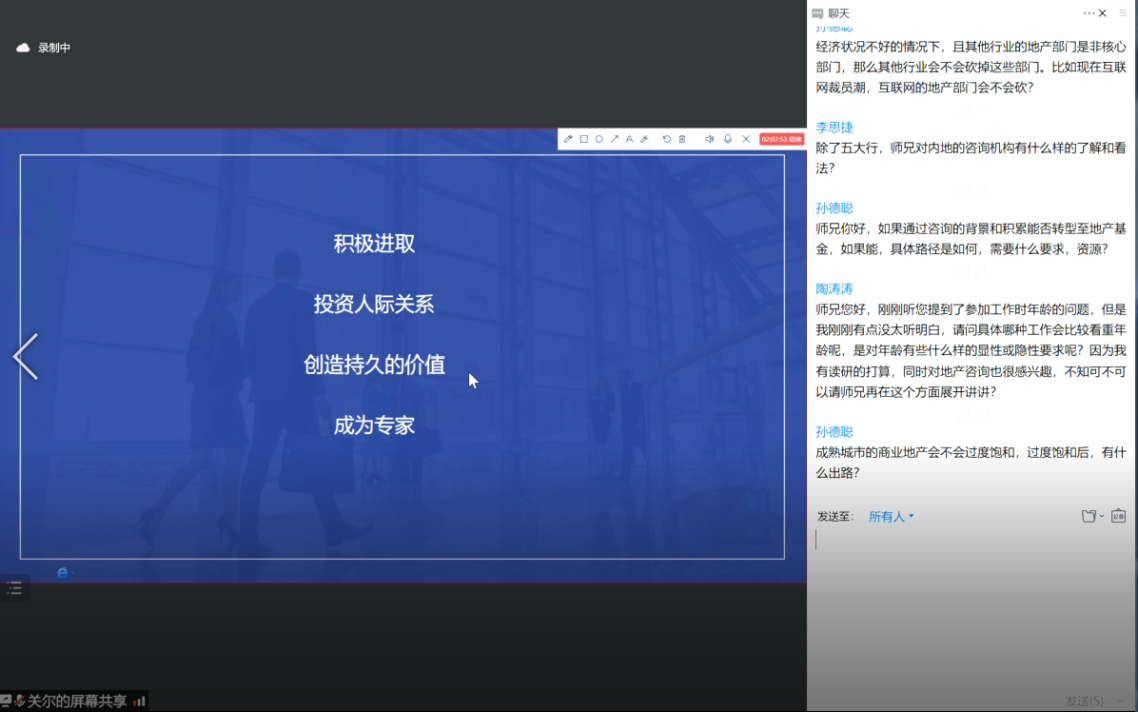Select the text annotation tool
This screenshot has width=1138, height=712.
629,139
